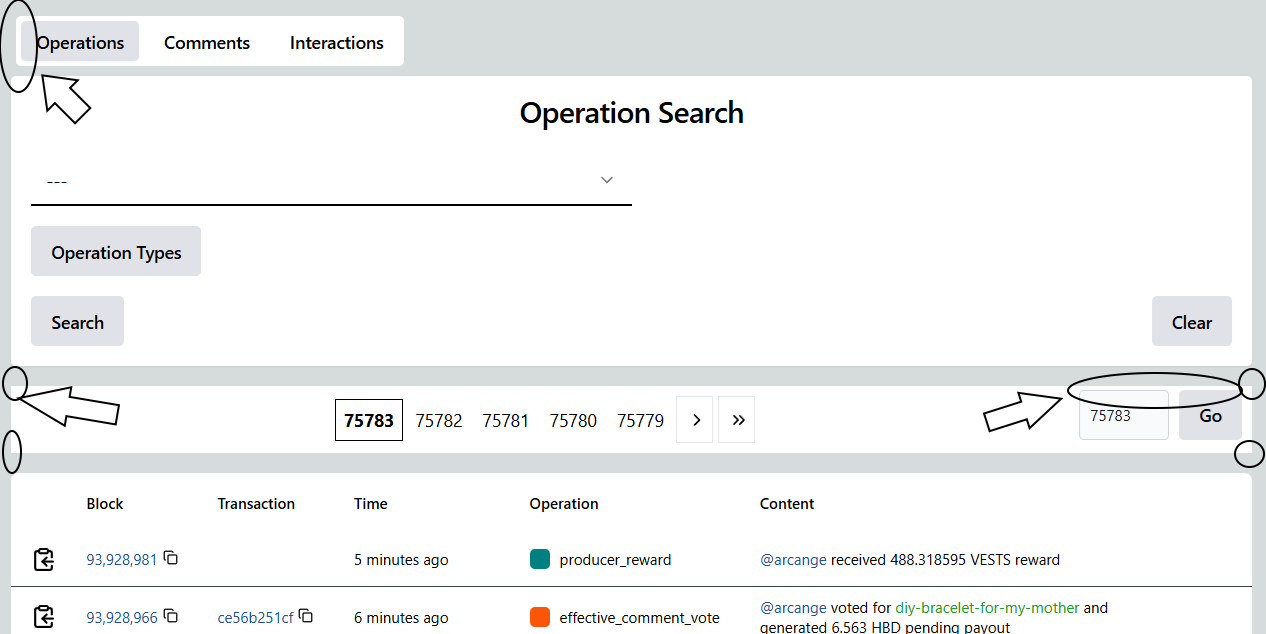The image size is (1266, 634).
Task: Click the Clear button
Action: pos(1191,322)
